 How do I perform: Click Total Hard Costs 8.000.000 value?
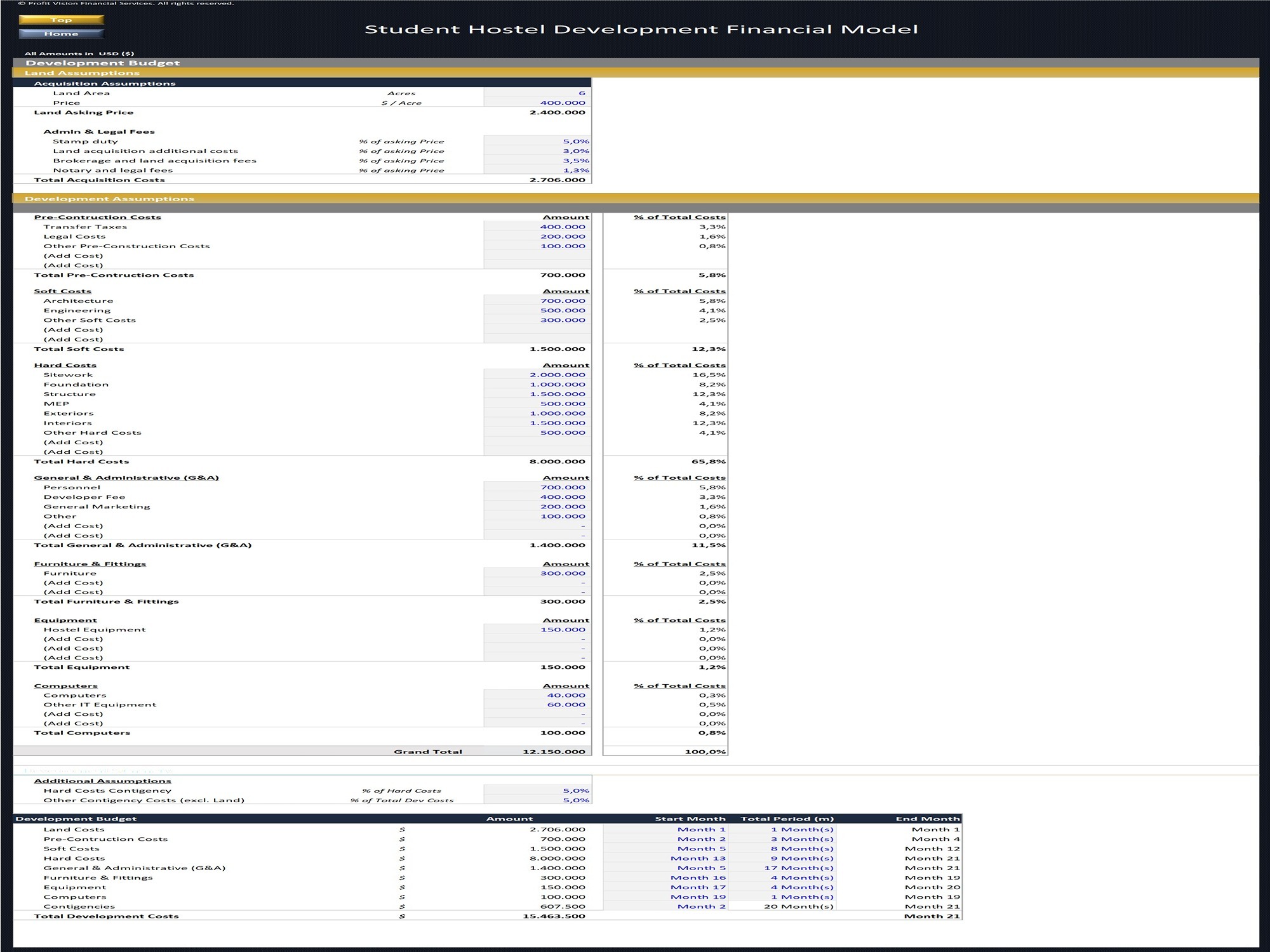click(557, 461)
